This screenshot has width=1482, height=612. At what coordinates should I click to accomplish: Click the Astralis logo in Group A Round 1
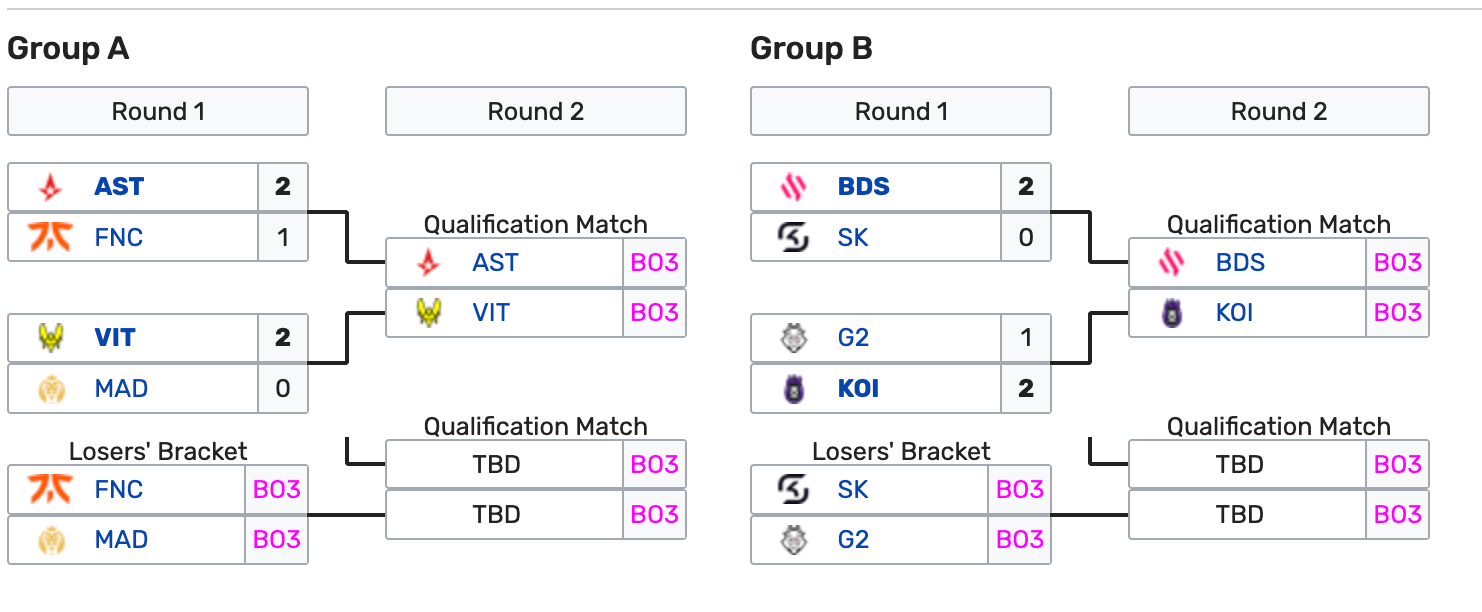tap(50, 187)
